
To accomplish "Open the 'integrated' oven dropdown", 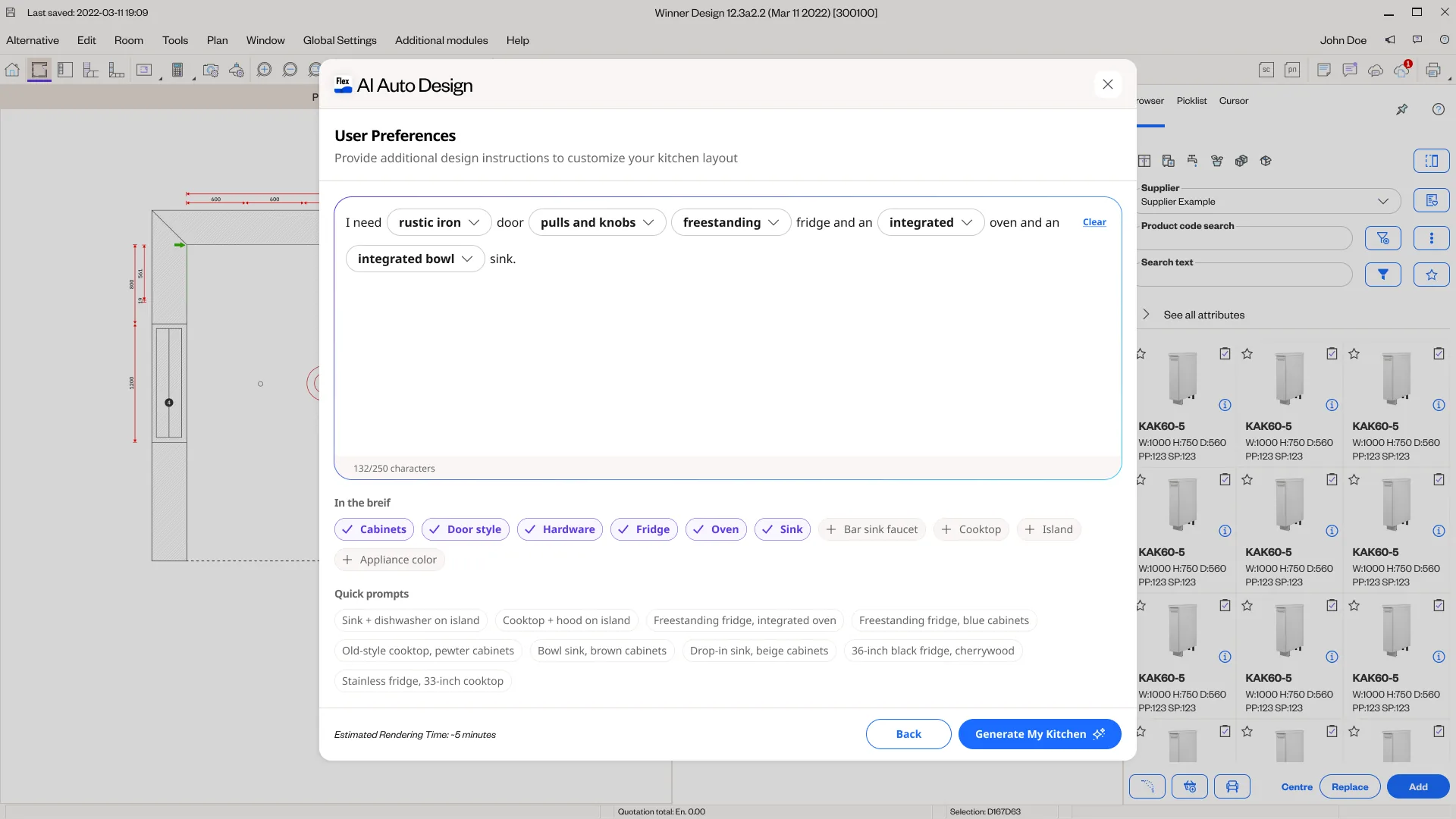I will [x=931, y=222].
